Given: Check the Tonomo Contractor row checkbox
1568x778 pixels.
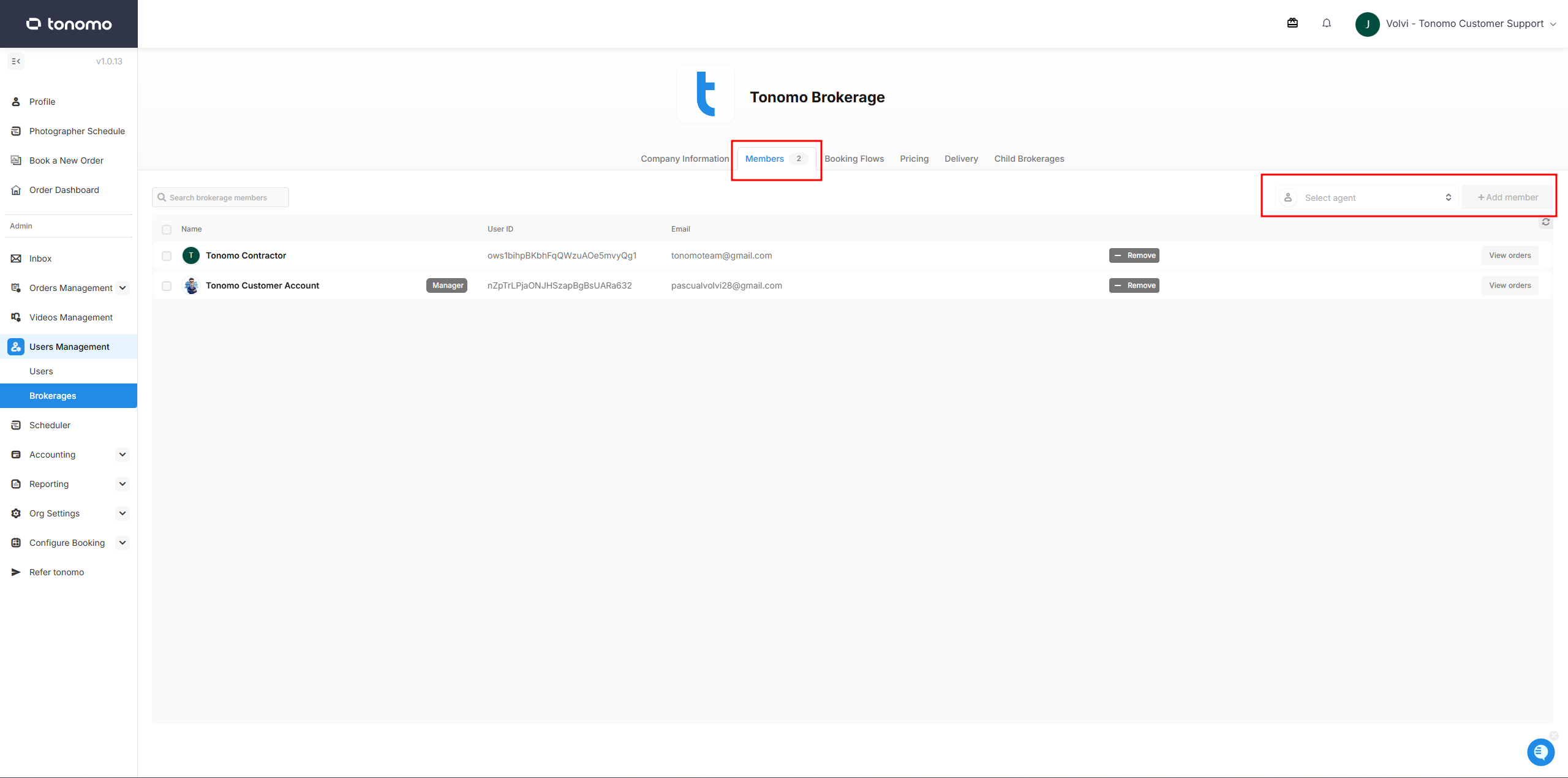Looking at the screenshot, I should [167, 256].
